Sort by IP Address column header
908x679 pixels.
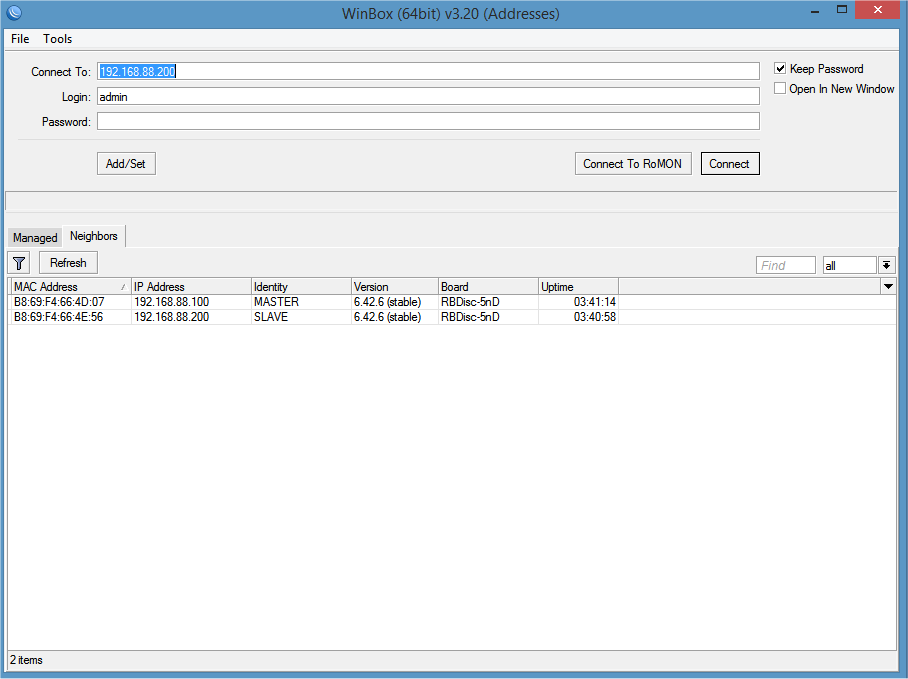pos(191,287)
